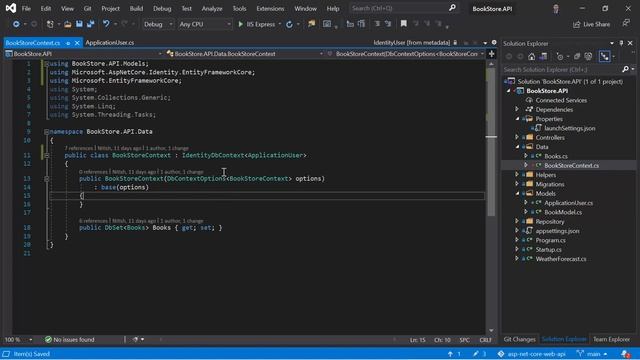This screenshot has width=640, height=360.
Task: Open the Solution Explorer window position dropdown
Action: (x=612, y=43)
